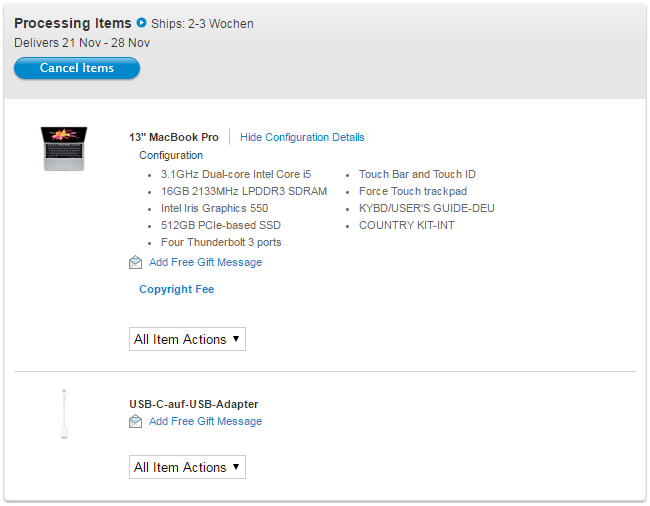Click the Force Touch trackpad line
Viewport: 650px width, 506px height.
pyautogui.click(x=412, y=191)
